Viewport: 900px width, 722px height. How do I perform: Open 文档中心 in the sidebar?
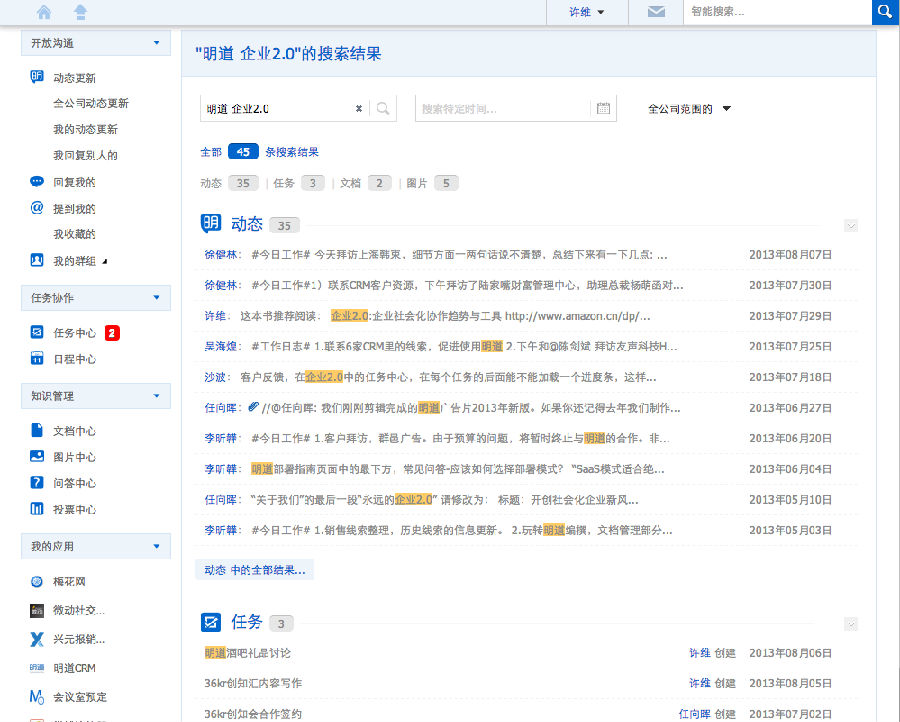[x=74, y=431]
